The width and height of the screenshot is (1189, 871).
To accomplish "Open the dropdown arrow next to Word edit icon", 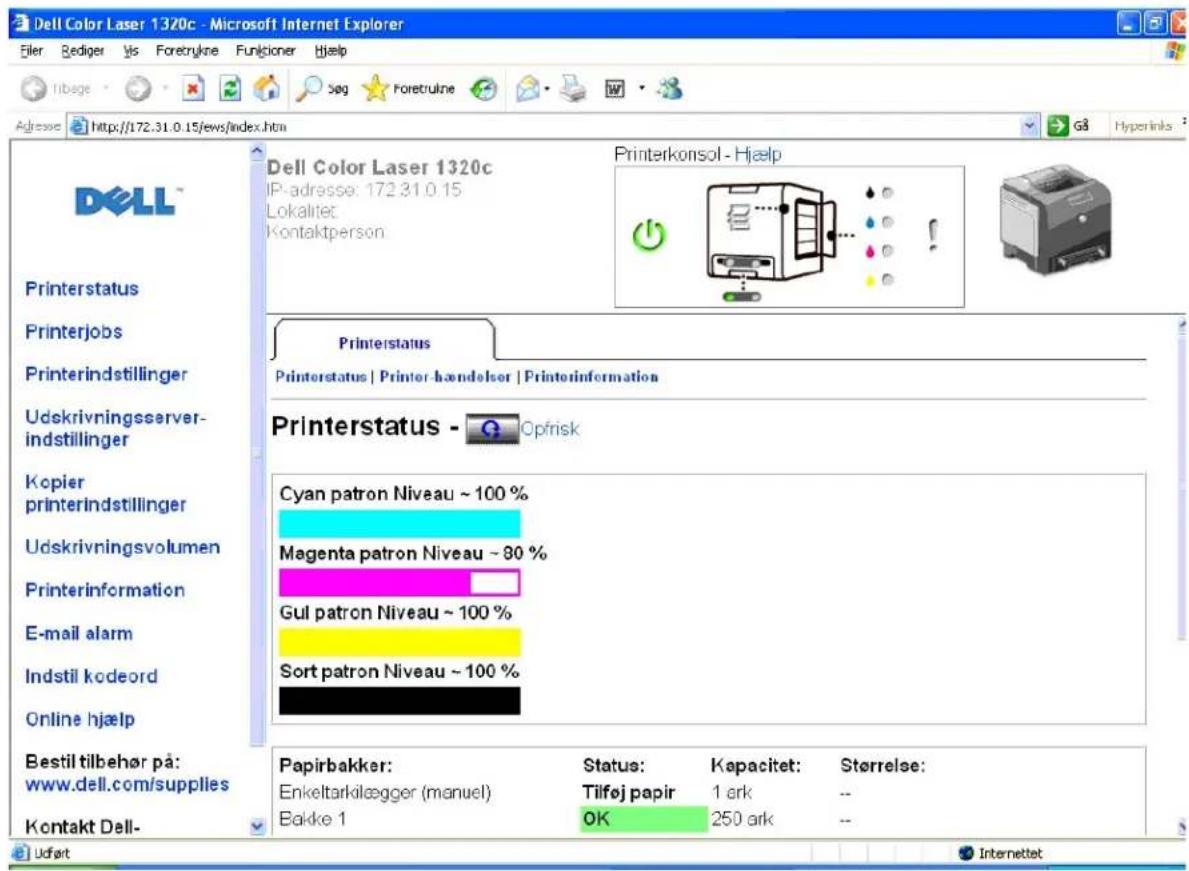I will coord(642,89).
